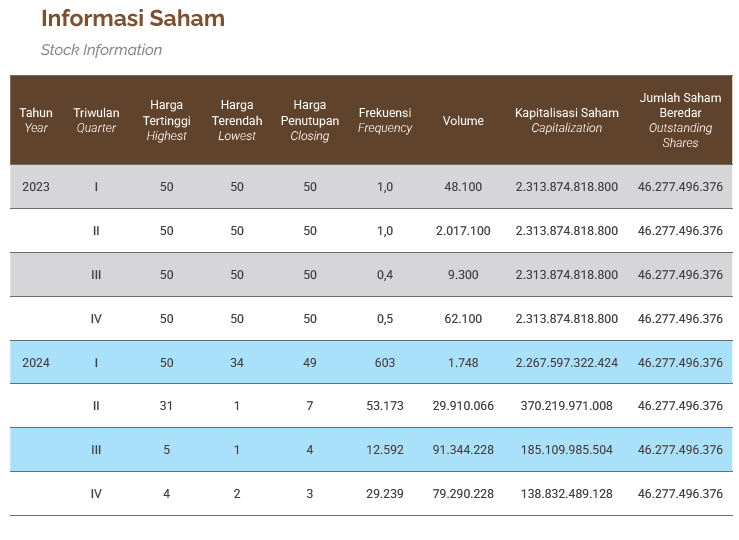The image size is (739, 540).
Task: Select the 2024 year cell
Action: (36, 362)
